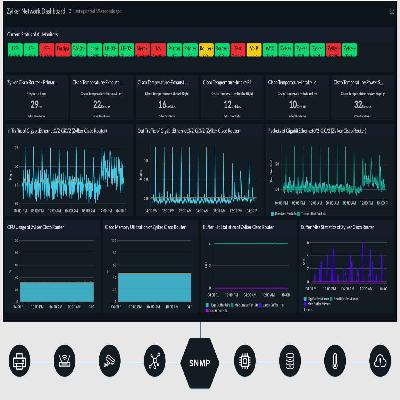Click the Zyker Network Dashboard title
400x400 pixels.
pos(36,11)
